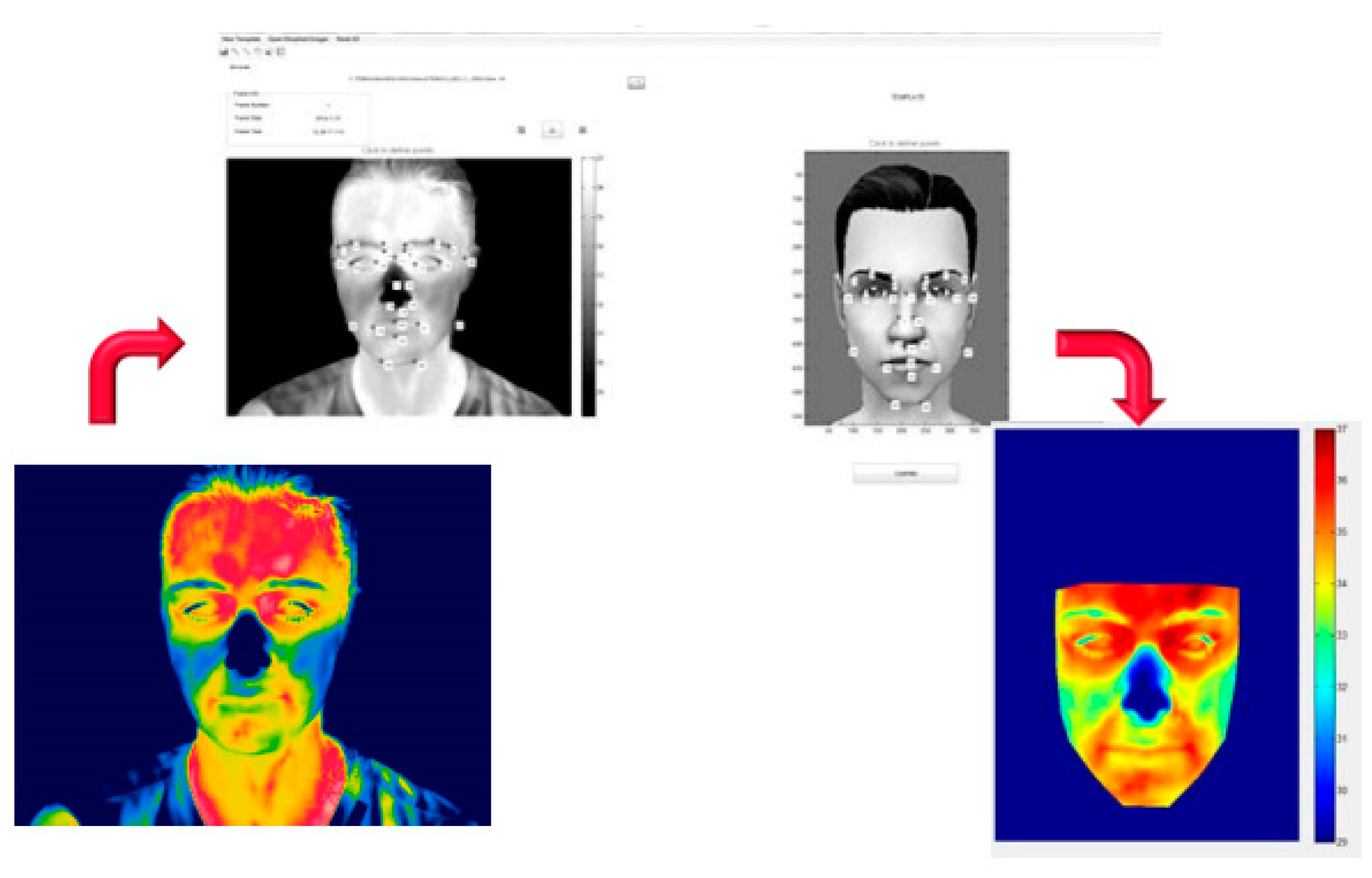1372x878 pixels.
Task: Click the browse file button beside file path
Action: (636, 83)
